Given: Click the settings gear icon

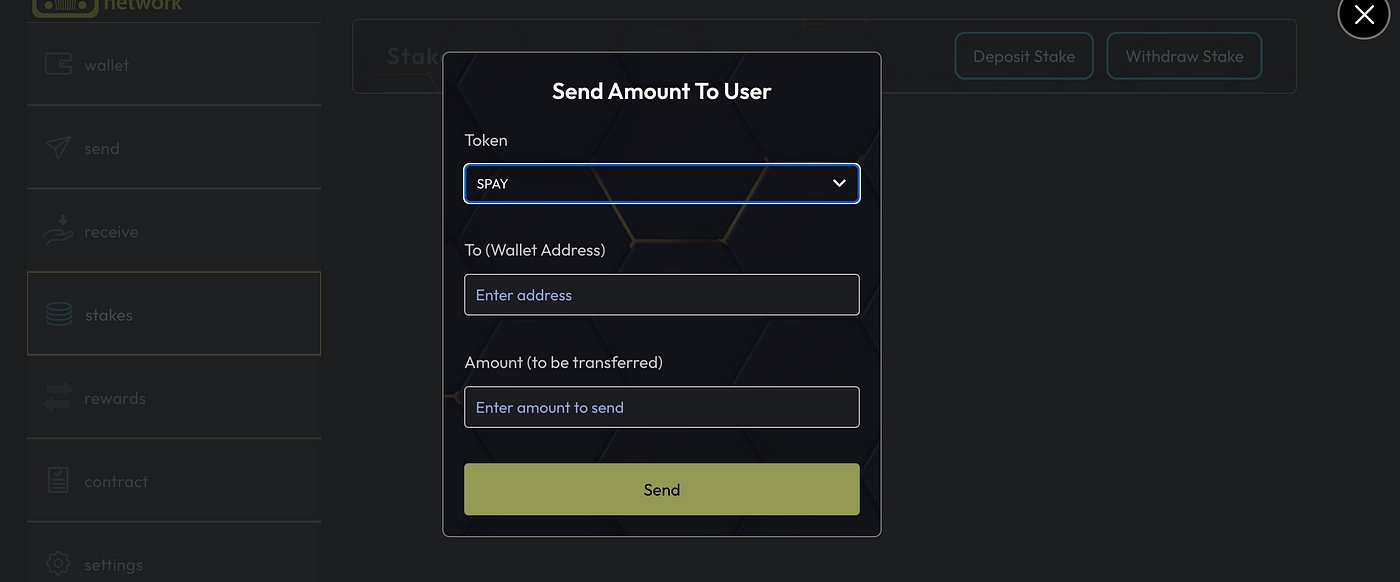Looking at the screenshot, I should click(58, 564).
